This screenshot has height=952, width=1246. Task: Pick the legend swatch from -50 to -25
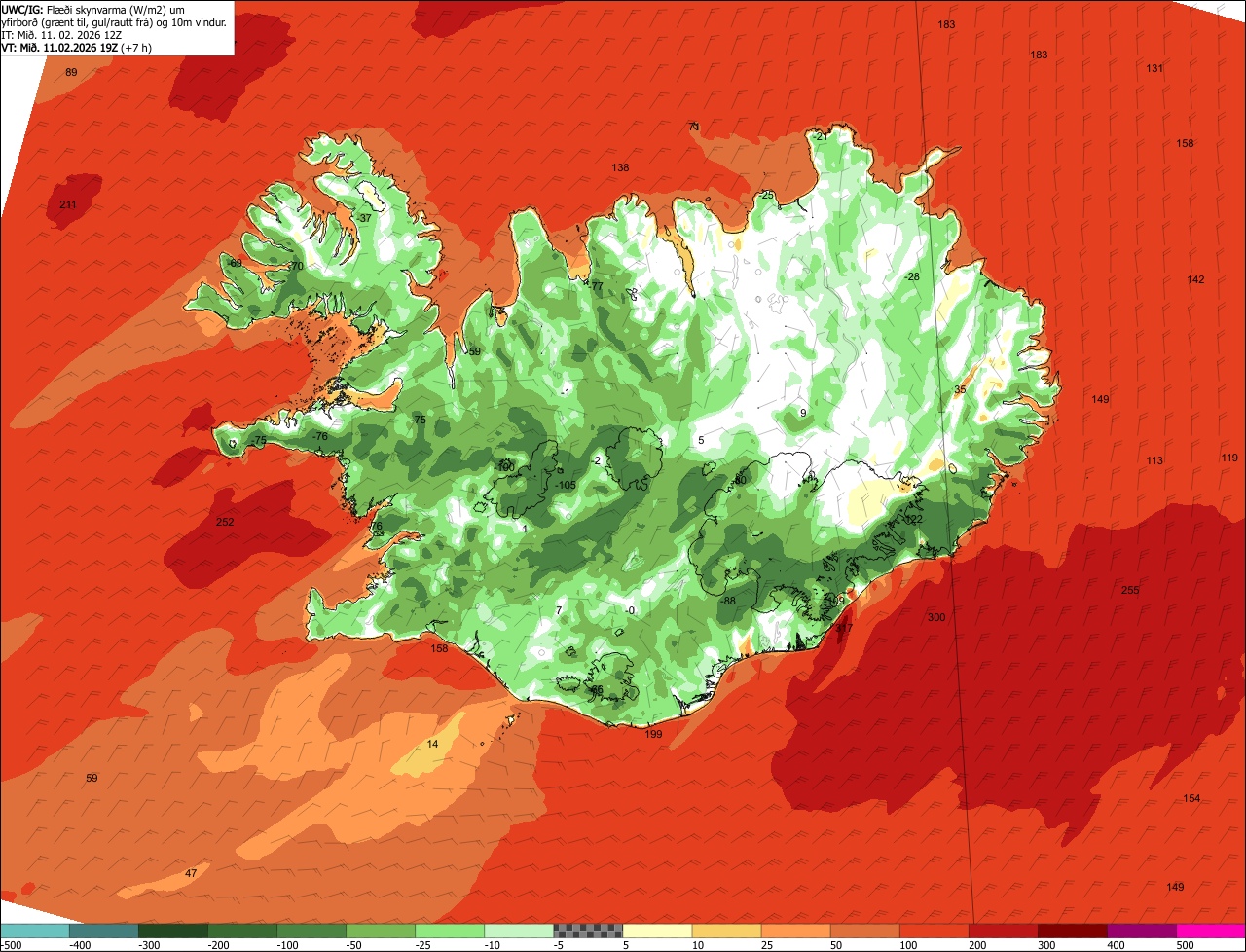(381, 931)
